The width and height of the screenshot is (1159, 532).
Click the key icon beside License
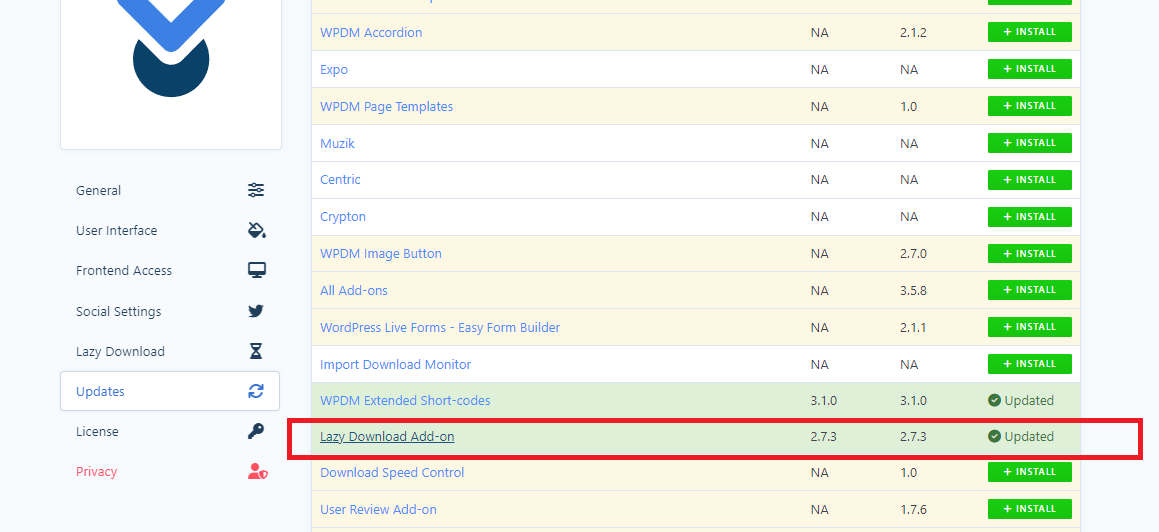256,431
